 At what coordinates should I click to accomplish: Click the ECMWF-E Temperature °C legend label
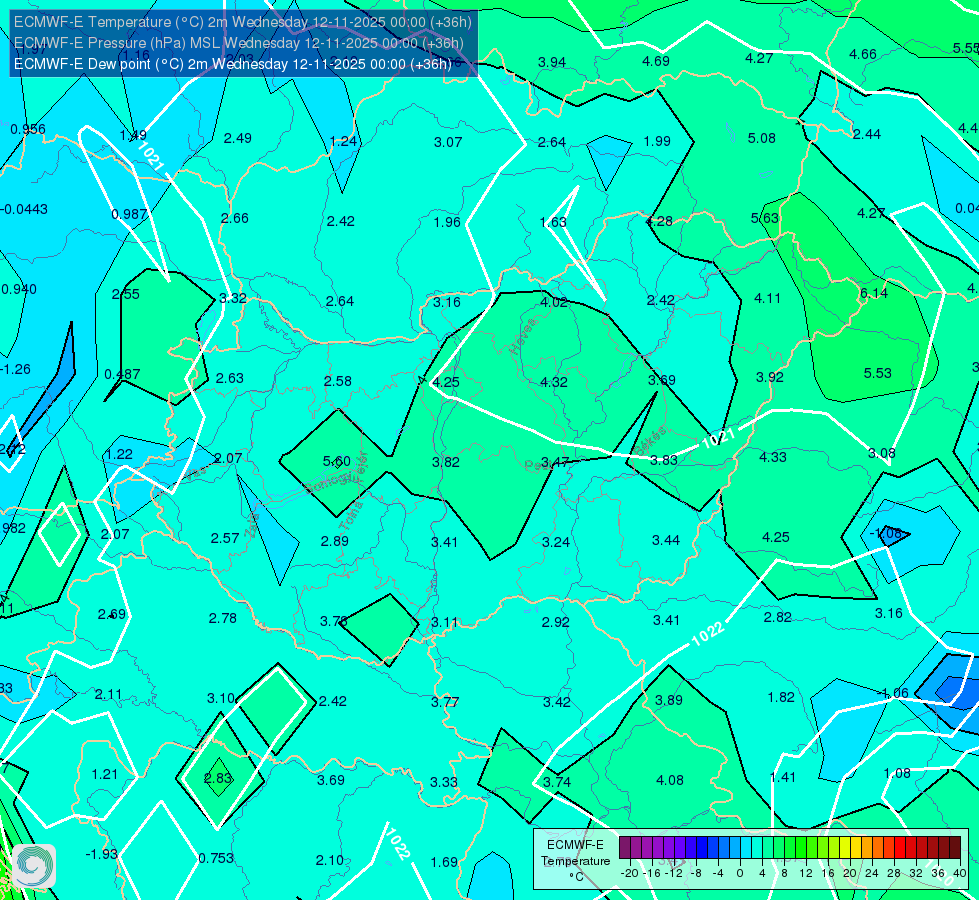click(x=575, y=861)
